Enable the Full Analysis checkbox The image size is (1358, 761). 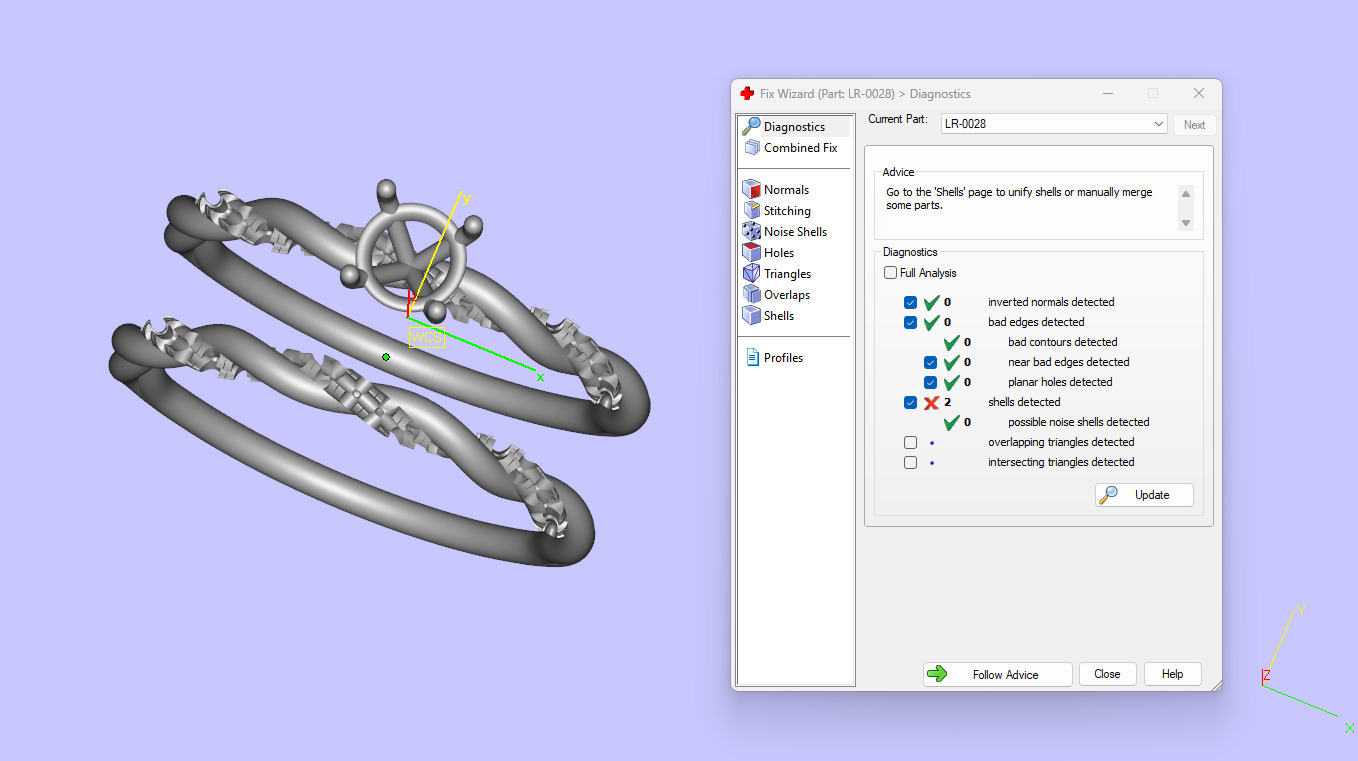(x=890, y=273)
